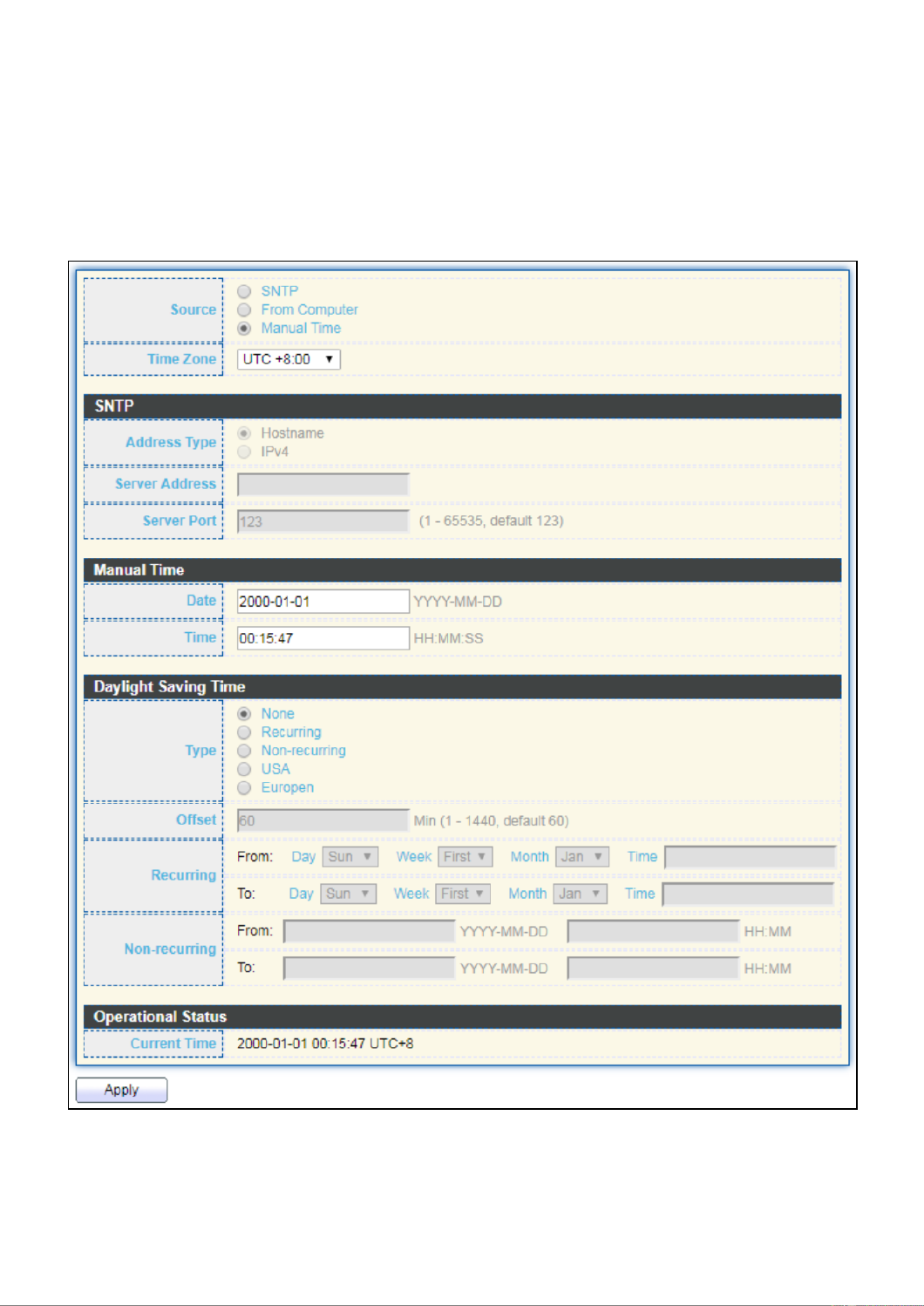
Task: Click the Manual Time section header
Action: (462, 570)
